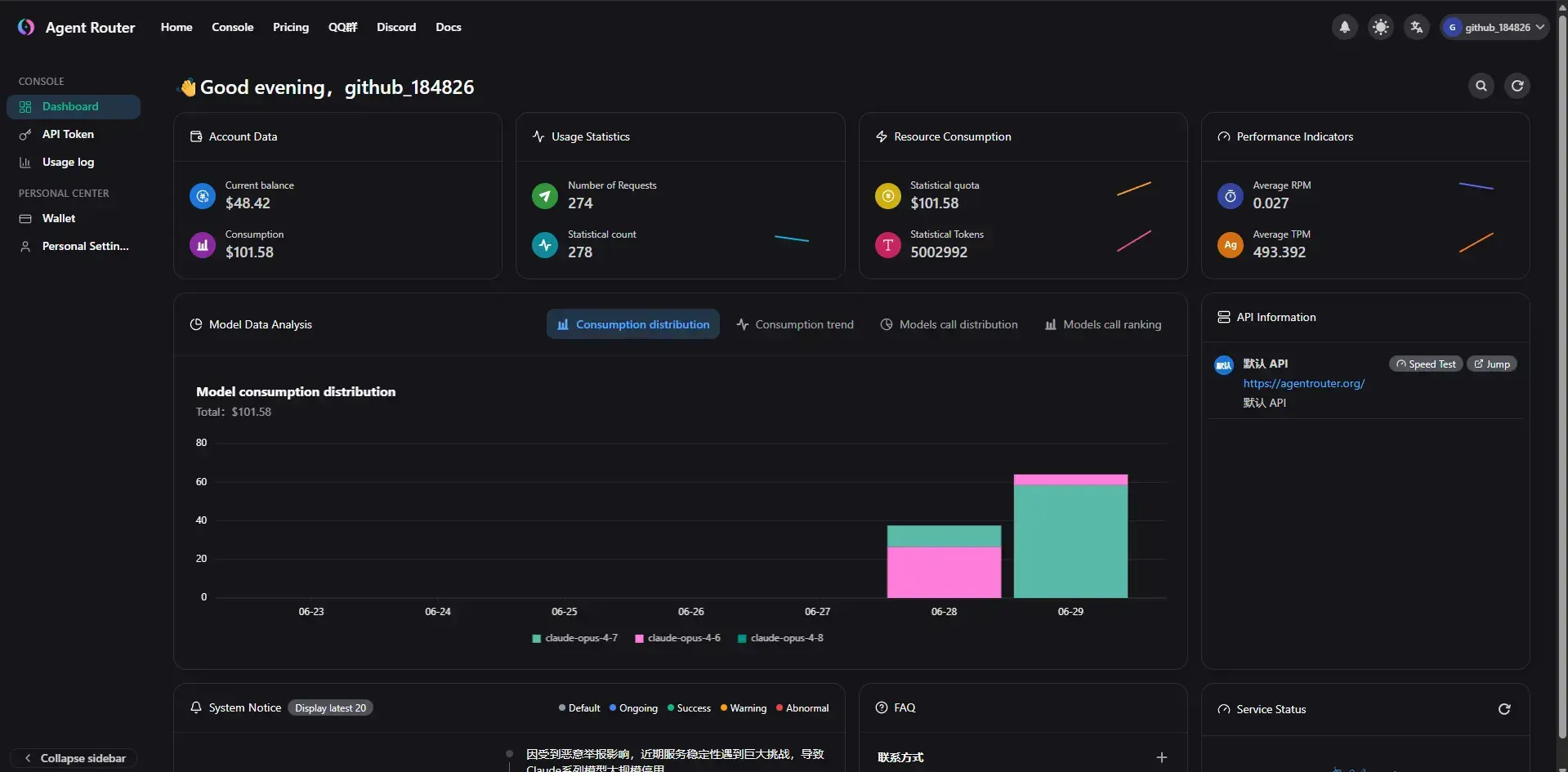The image size is (1568, 772).
Task: Click the search magnifier icon beside greeting
Action: pyautogui.click(x=1481, y=86)
